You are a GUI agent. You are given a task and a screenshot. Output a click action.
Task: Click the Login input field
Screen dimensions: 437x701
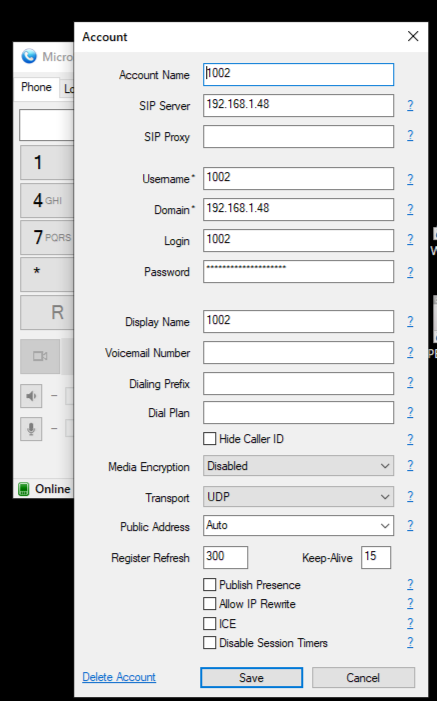tap(298, 241)
